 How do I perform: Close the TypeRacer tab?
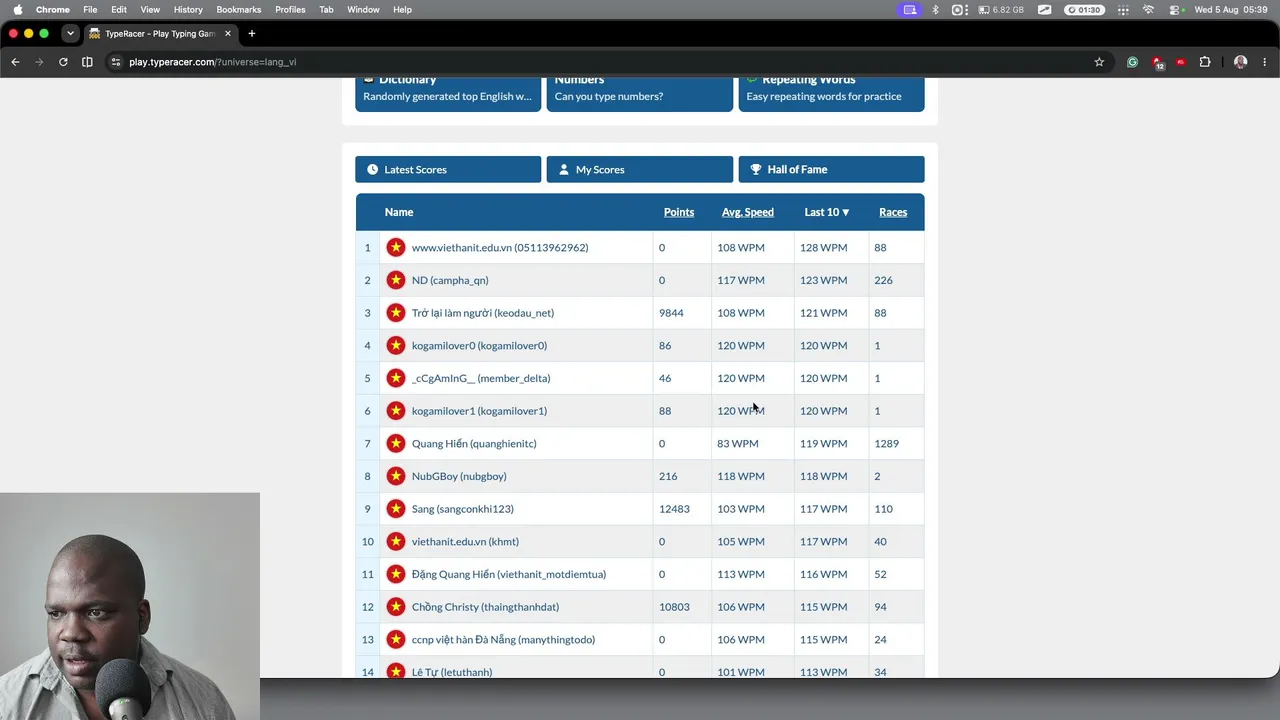(x=228, y=33)
